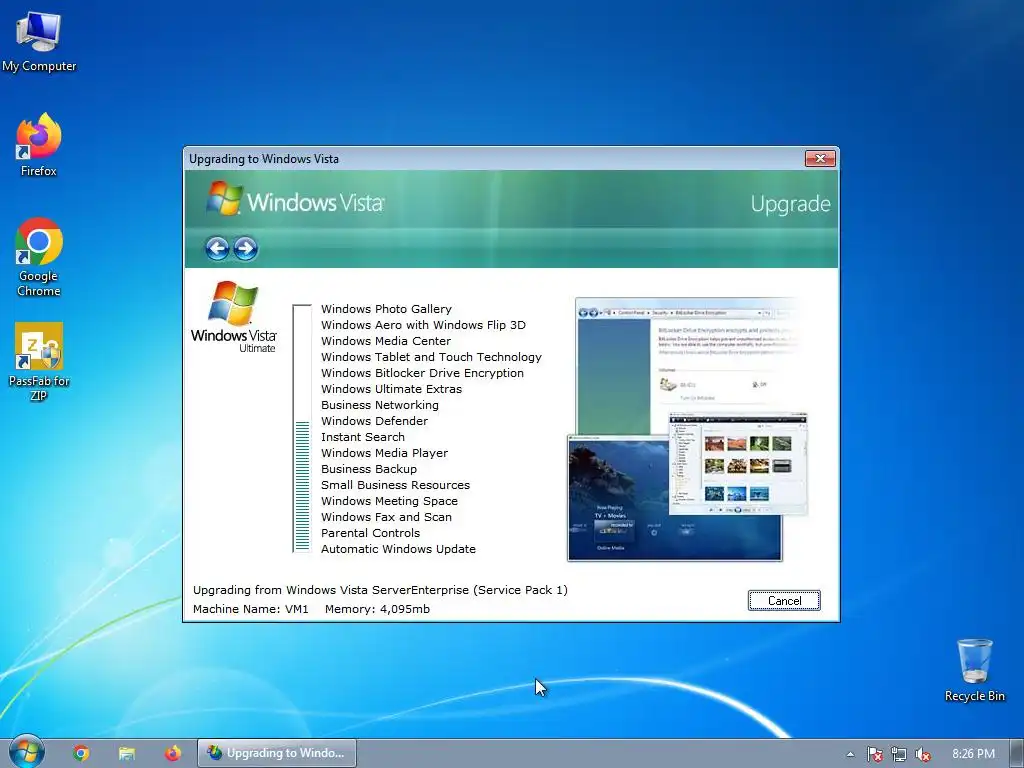Open Windows Explorer from the taskbar
Image resolution: width=1024 pixels, height=768 pixels.
[x=127, y=753]
